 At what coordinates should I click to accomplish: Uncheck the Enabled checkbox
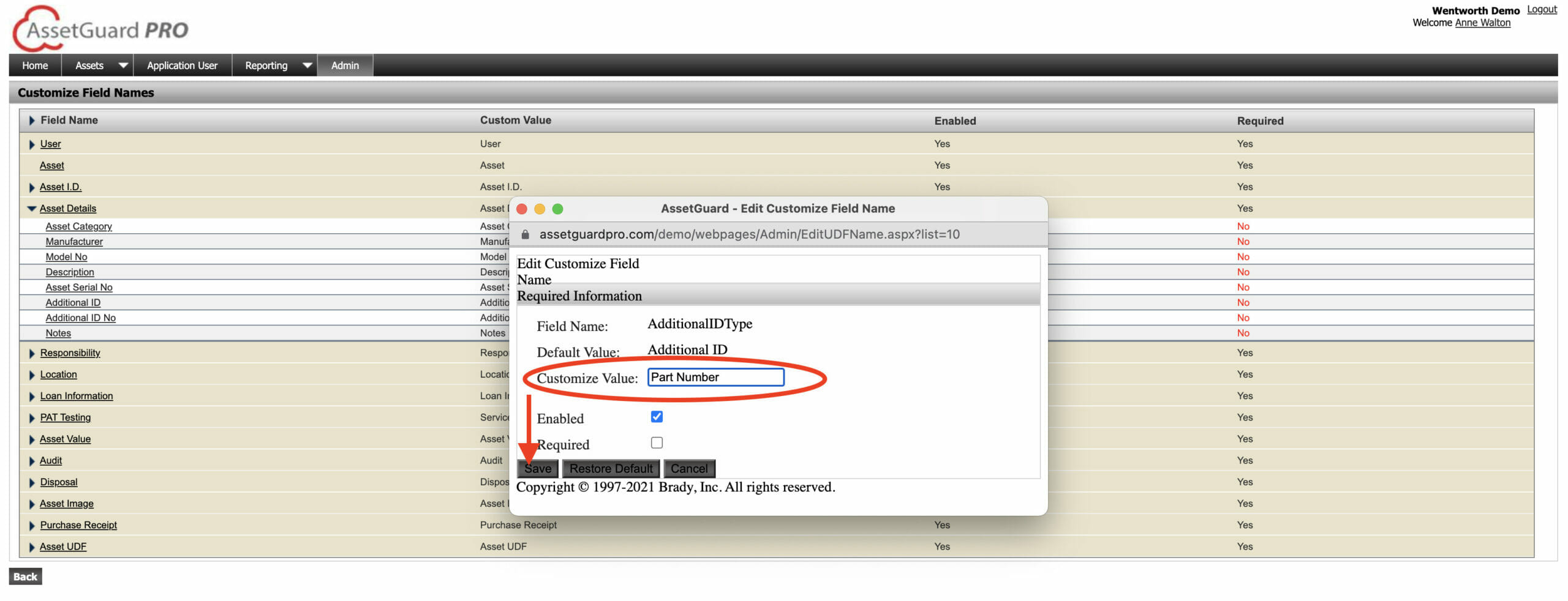(x=657, y=417)
